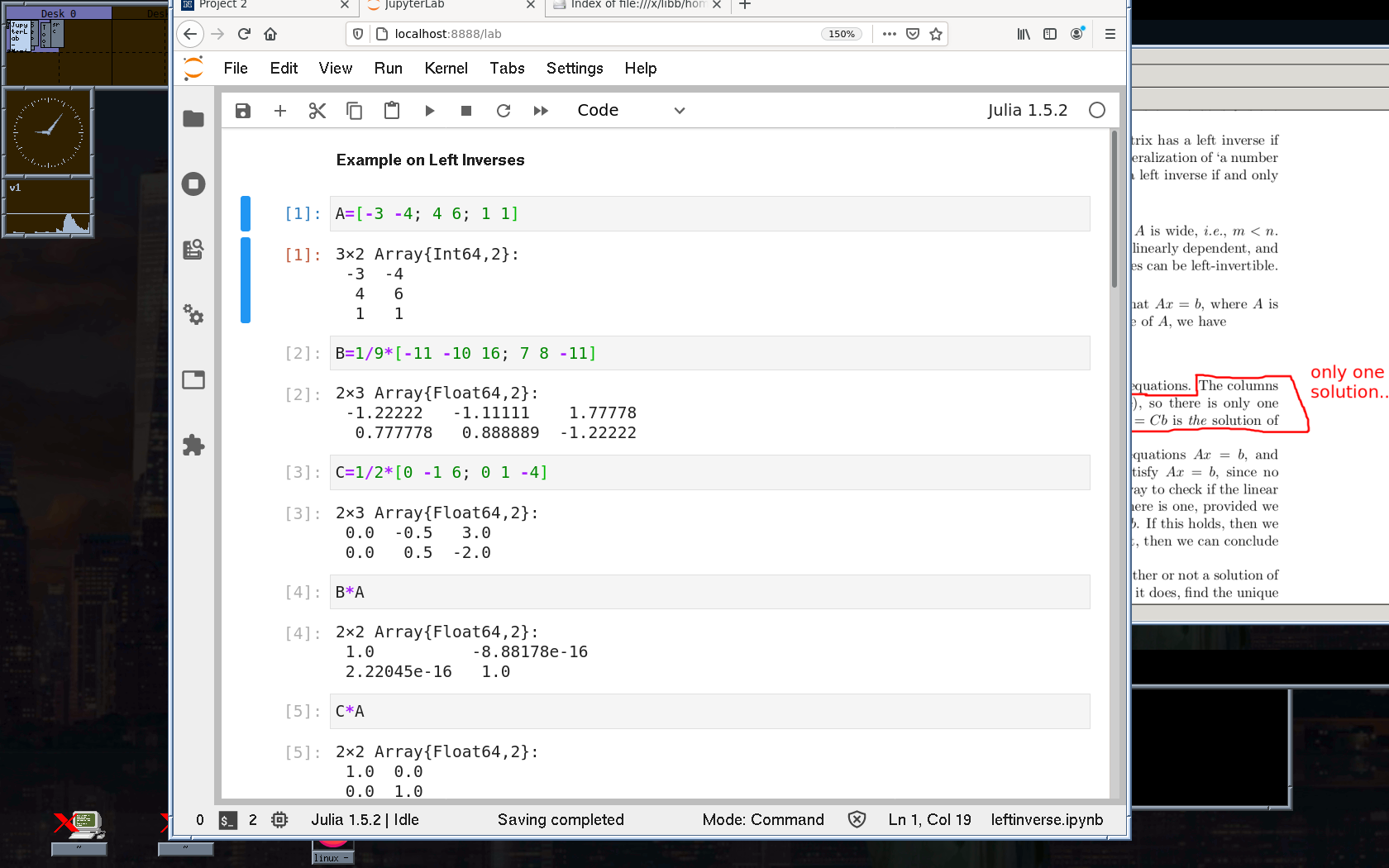
Task: Open the Settings menu
Action: [575, 69]
